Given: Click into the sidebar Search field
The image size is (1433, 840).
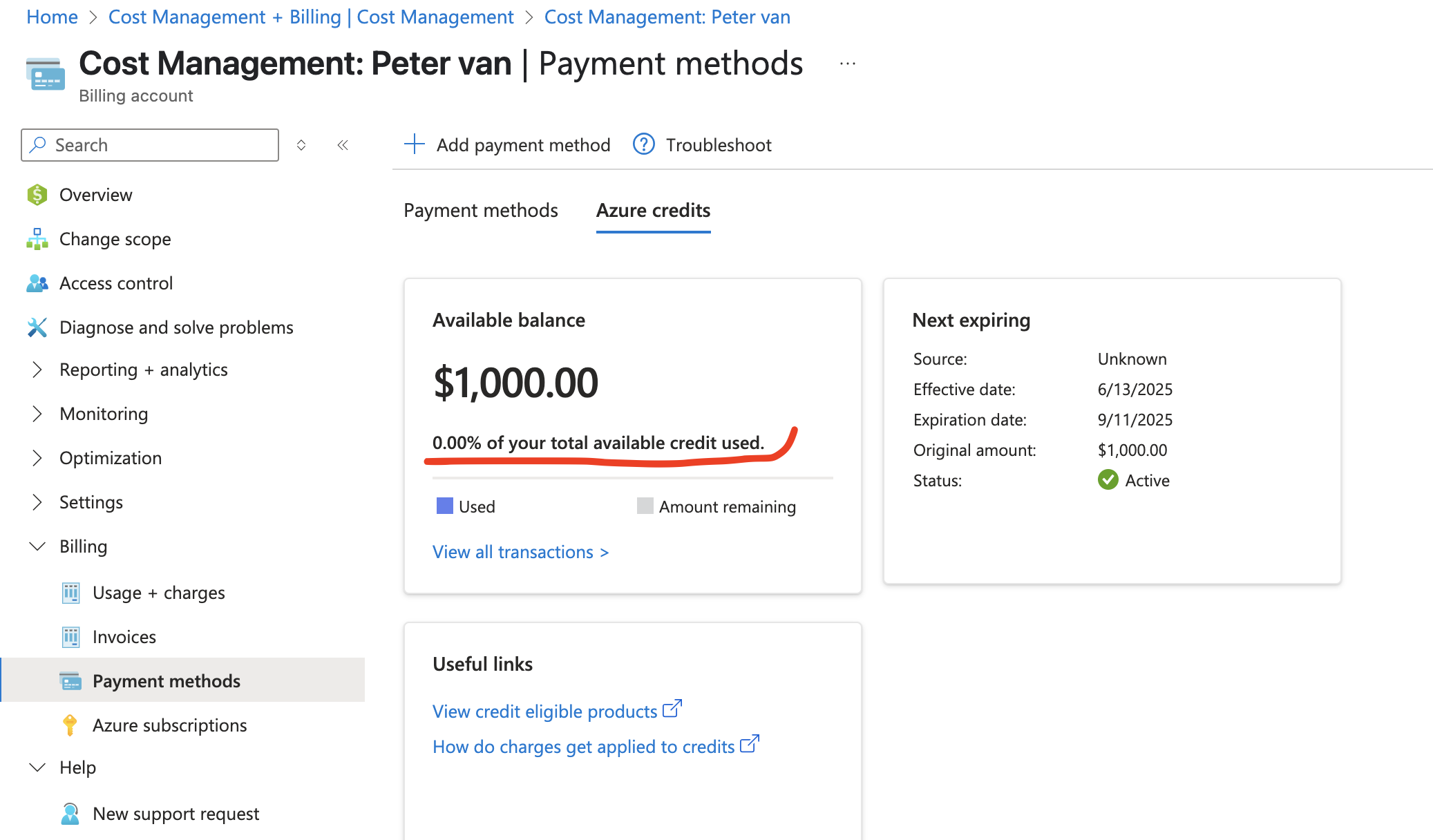Looking at the screenshot, I should pyautogui.click(x=150, y=145).
